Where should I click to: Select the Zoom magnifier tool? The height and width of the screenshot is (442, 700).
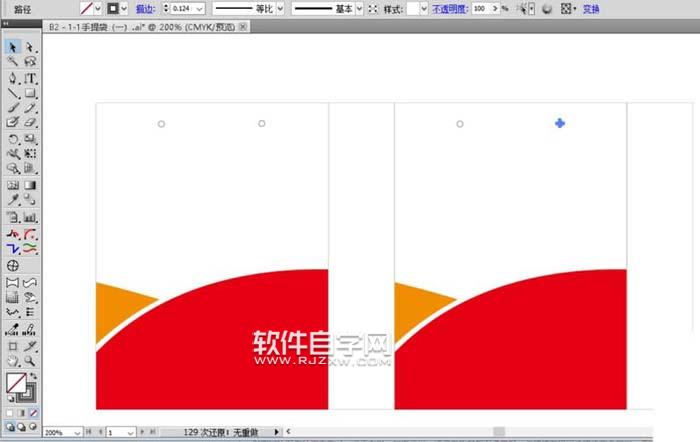pyautogui.click(x=30, y=361)
